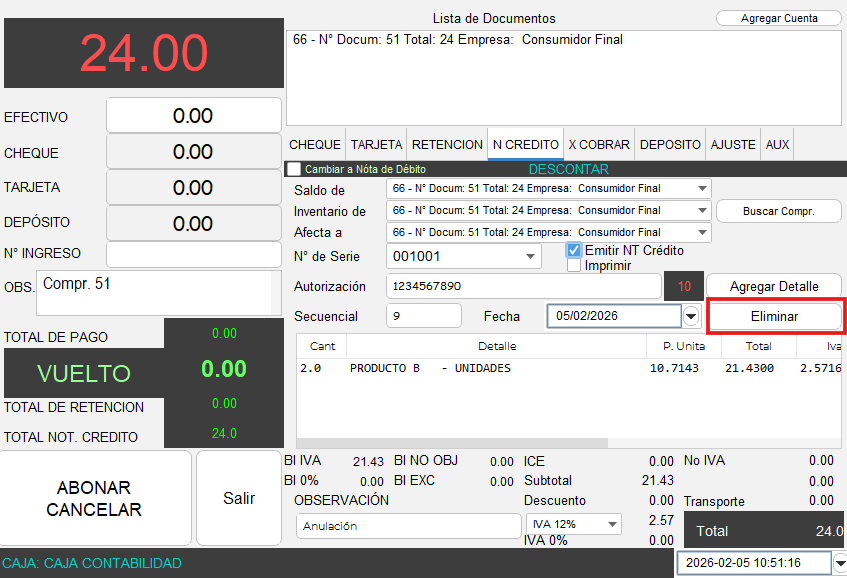Uncheck Emitir NT Crédito checkbox
Viewport: 847px width, 578px height.
pyautogui.click(x=574, y=250)
